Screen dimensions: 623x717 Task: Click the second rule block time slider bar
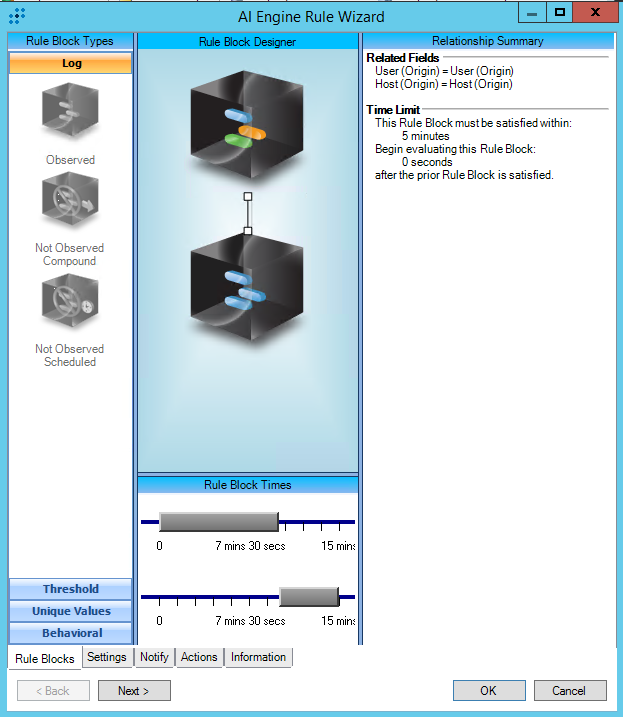click(x=308, y=597)
